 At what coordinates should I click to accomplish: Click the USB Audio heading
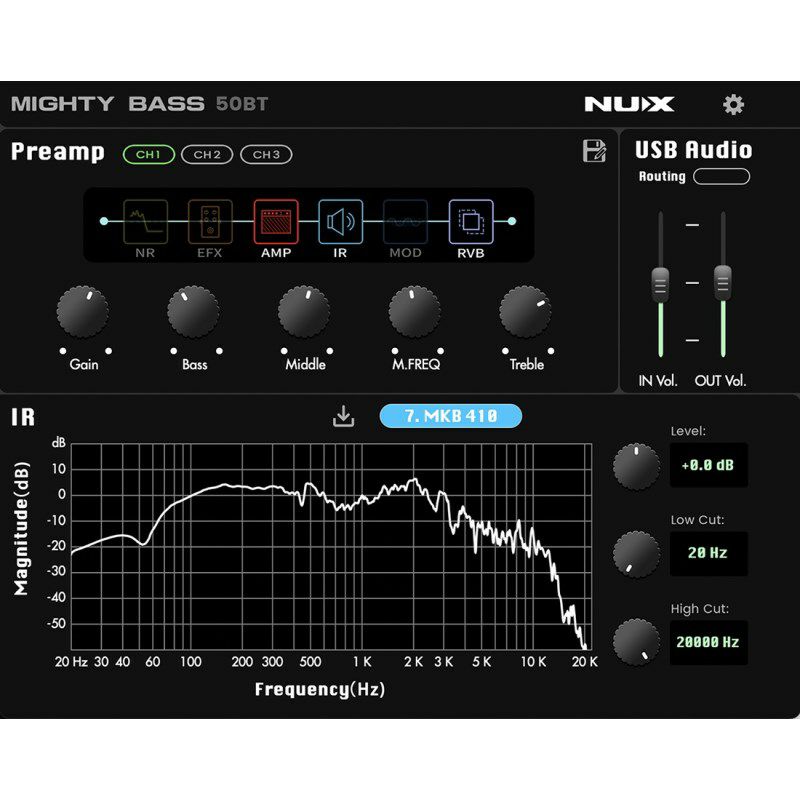point(693,150)
